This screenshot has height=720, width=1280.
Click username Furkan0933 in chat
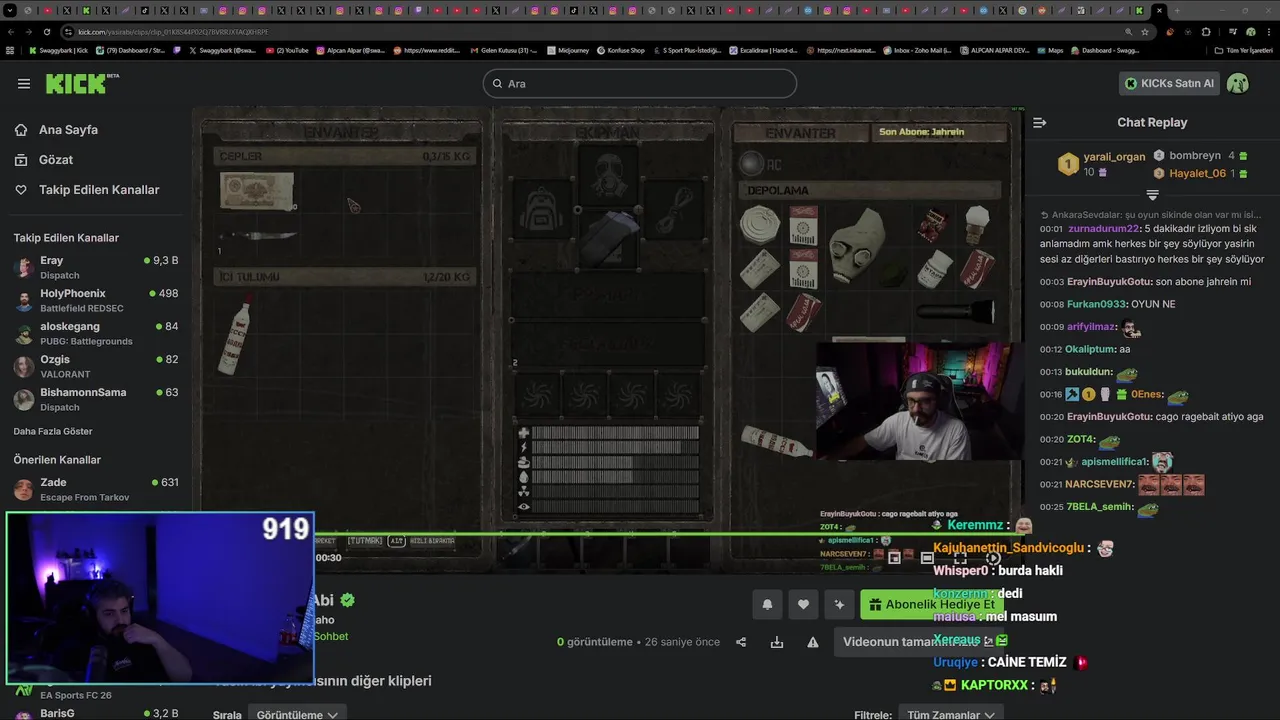[x=1096, y=304]
